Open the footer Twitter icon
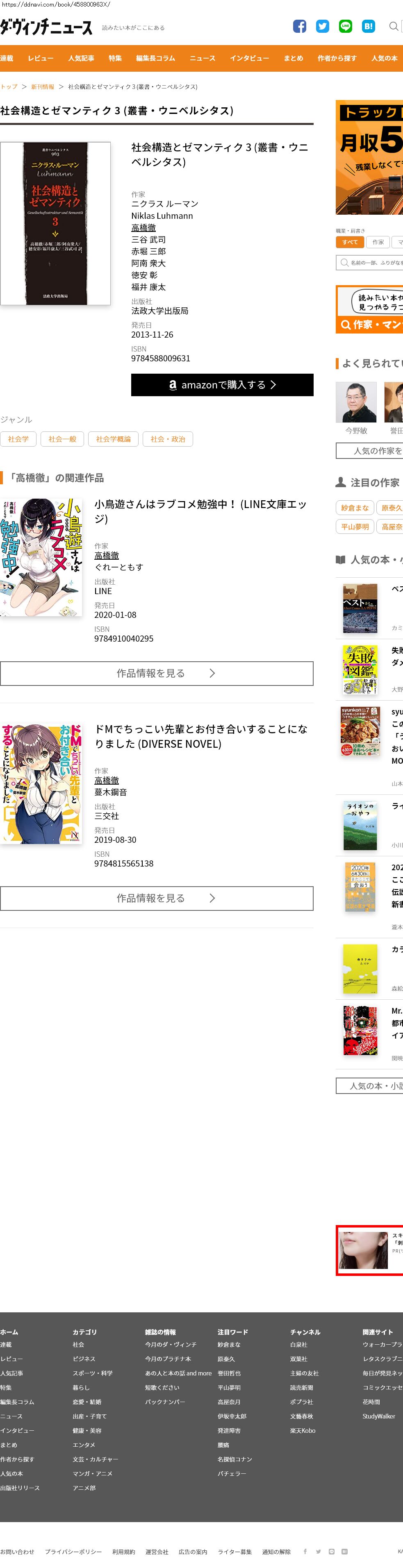The width and height of the screenshot is (403, 1568). click(318, 1552)
